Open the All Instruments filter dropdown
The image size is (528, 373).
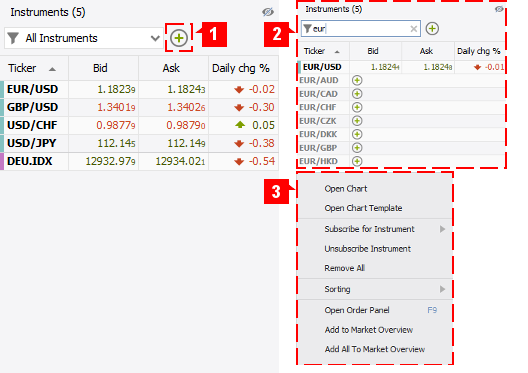tap(84, 38)
